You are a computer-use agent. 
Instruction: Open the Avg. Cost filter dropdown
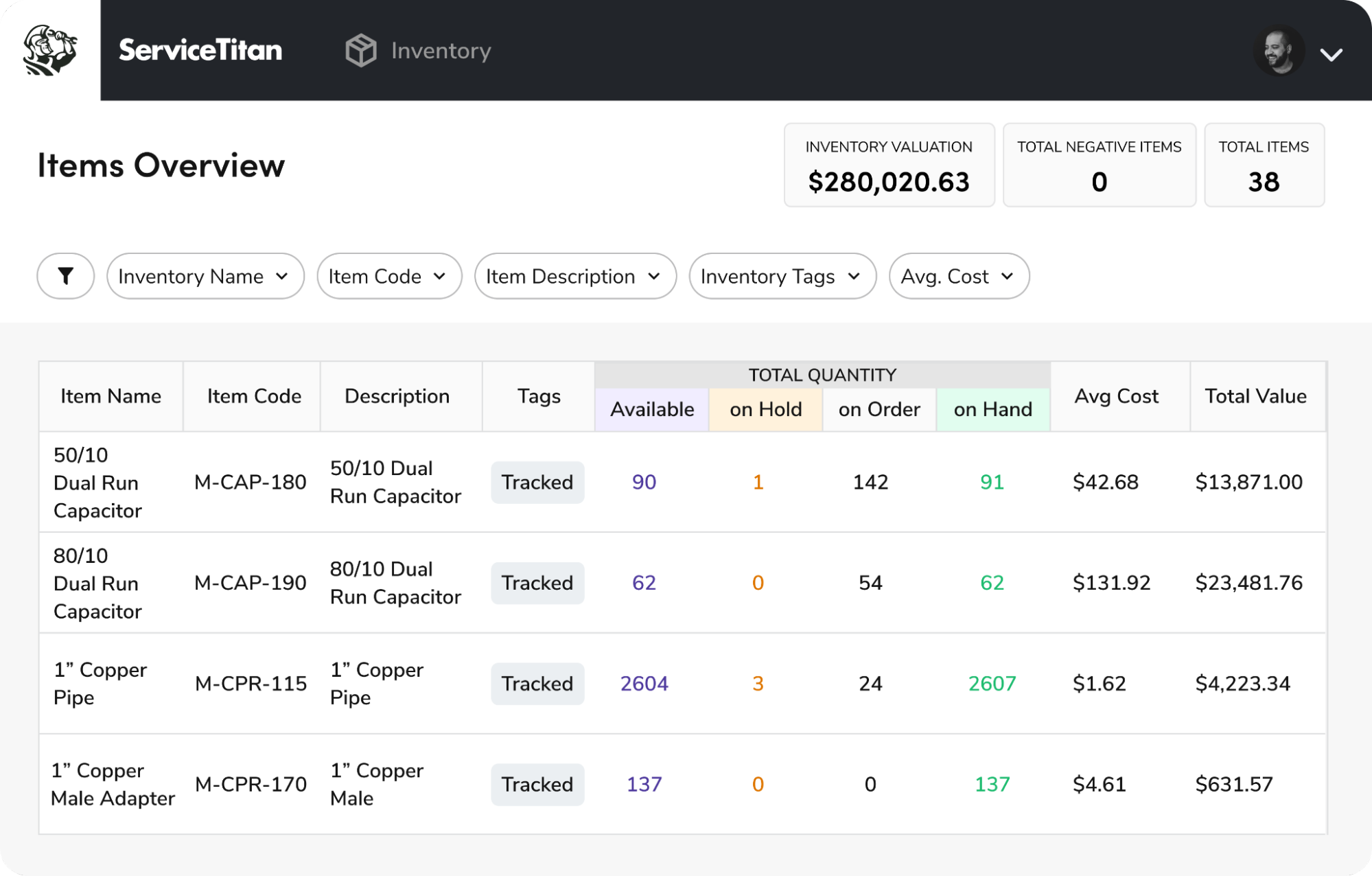click(x=958, y=276)
